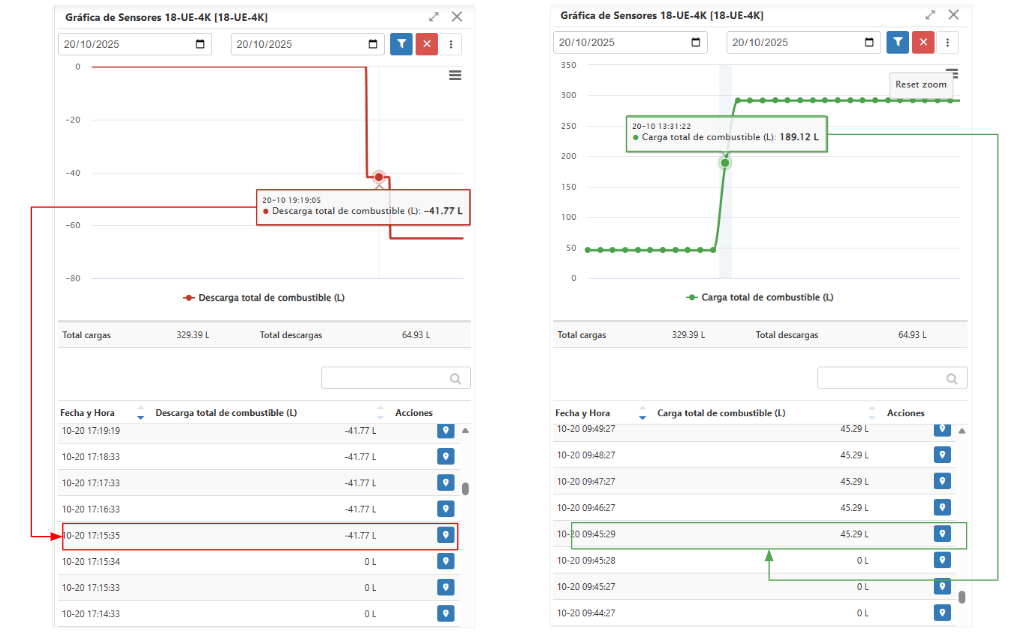The height and width of the screenshot is (640, 1016).
Task: Click the search box in the right table
Action: [x=892, y=378]
